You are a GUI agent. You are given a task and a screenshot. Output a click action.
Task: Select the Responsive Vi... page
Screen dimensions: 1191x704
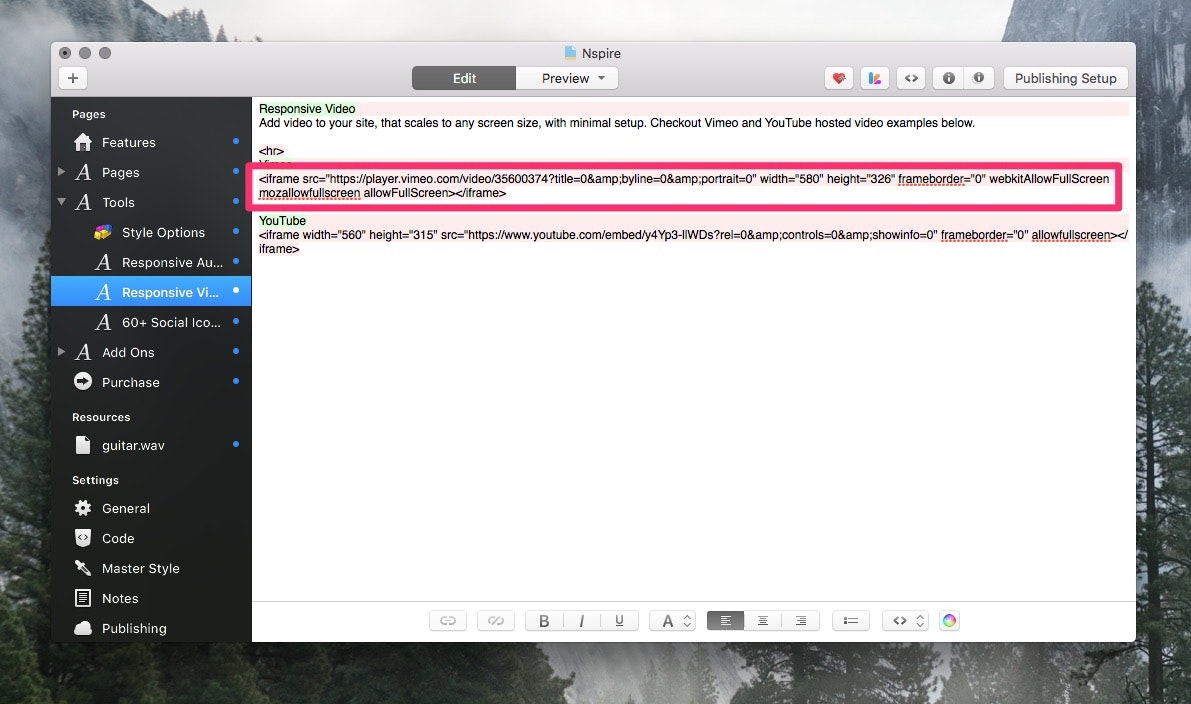pyautogui.click(x=151, y=292)
